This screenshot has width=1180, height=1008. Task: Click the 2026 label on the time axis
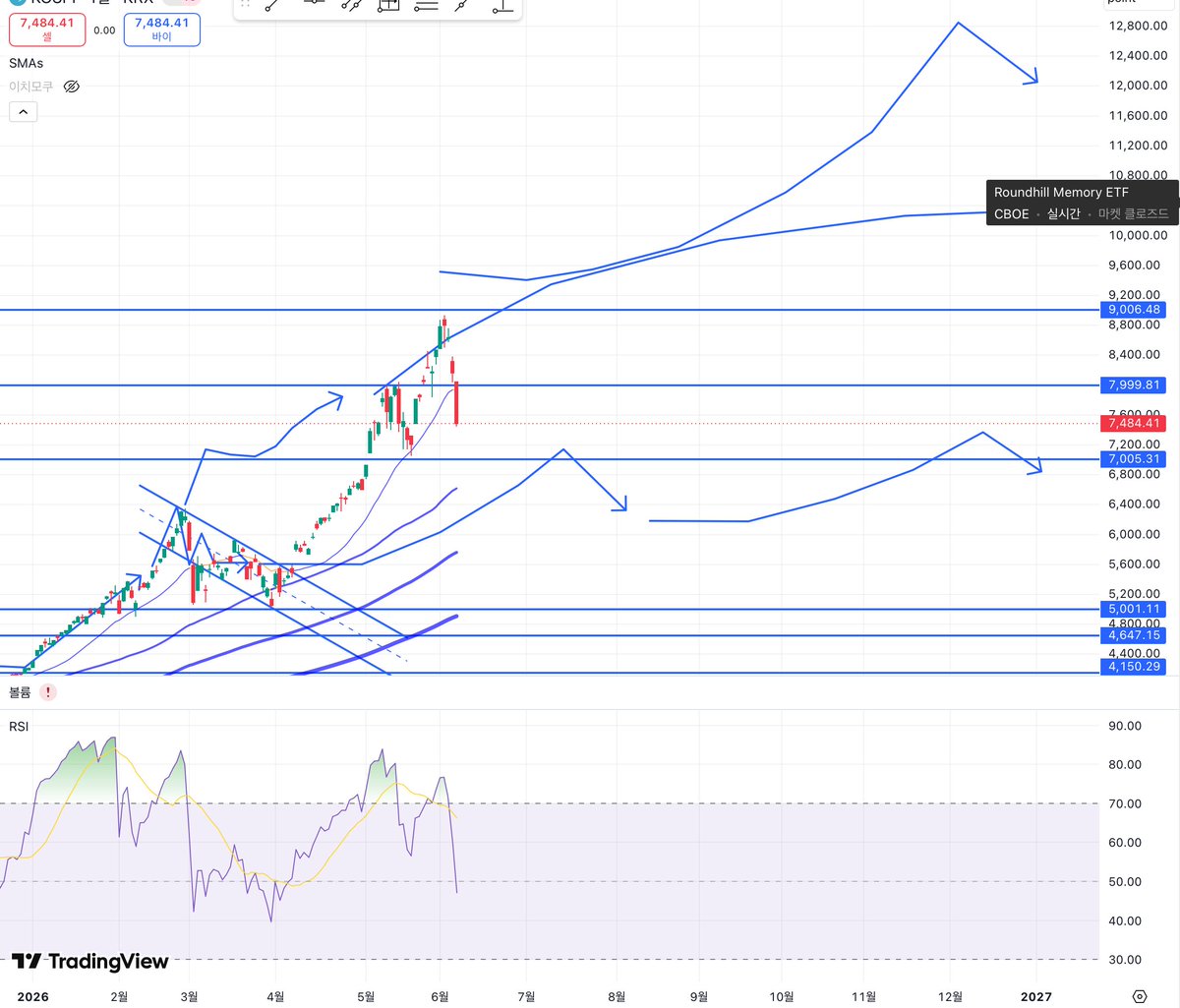click(30, 996)
